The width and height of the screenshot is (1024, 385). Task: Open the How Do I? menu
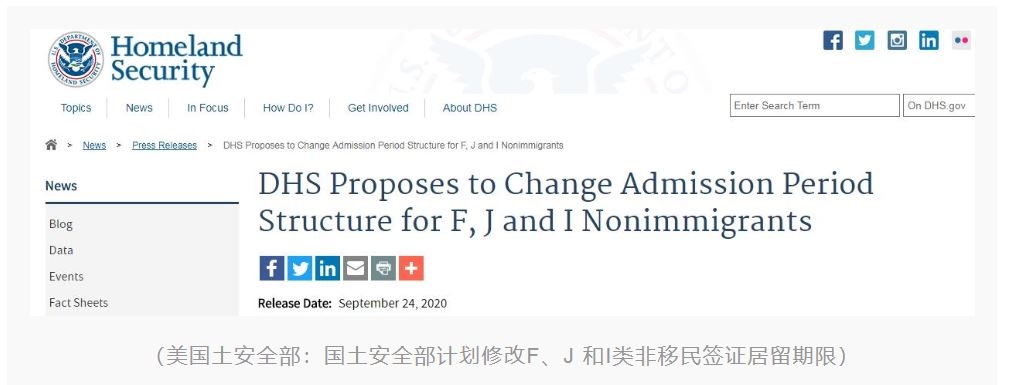[288, 108]
